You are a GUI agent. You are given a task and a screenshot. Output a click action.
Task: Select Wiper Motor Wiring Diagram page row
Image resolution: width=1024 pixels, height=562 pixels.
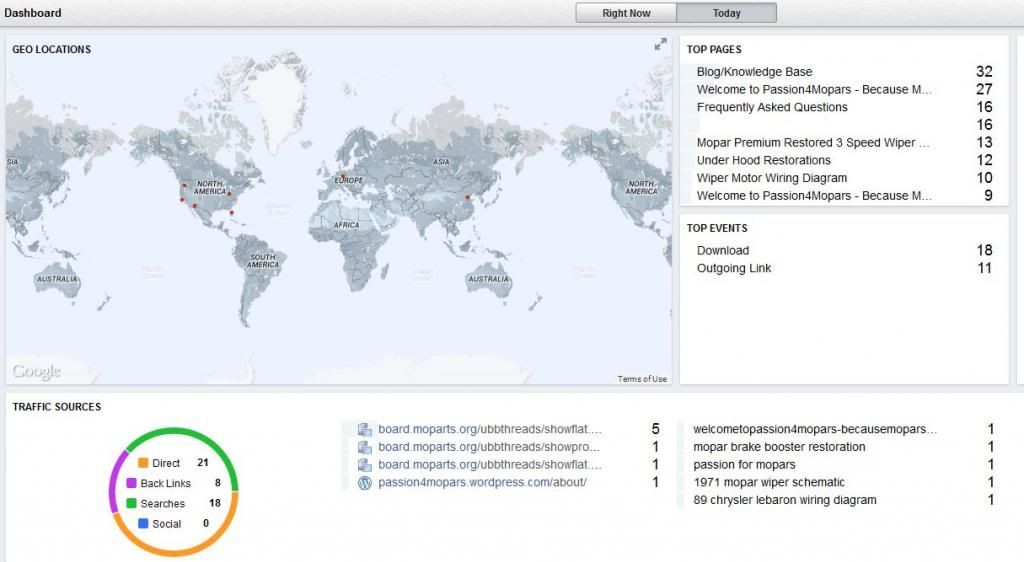(x=844, y=178)
